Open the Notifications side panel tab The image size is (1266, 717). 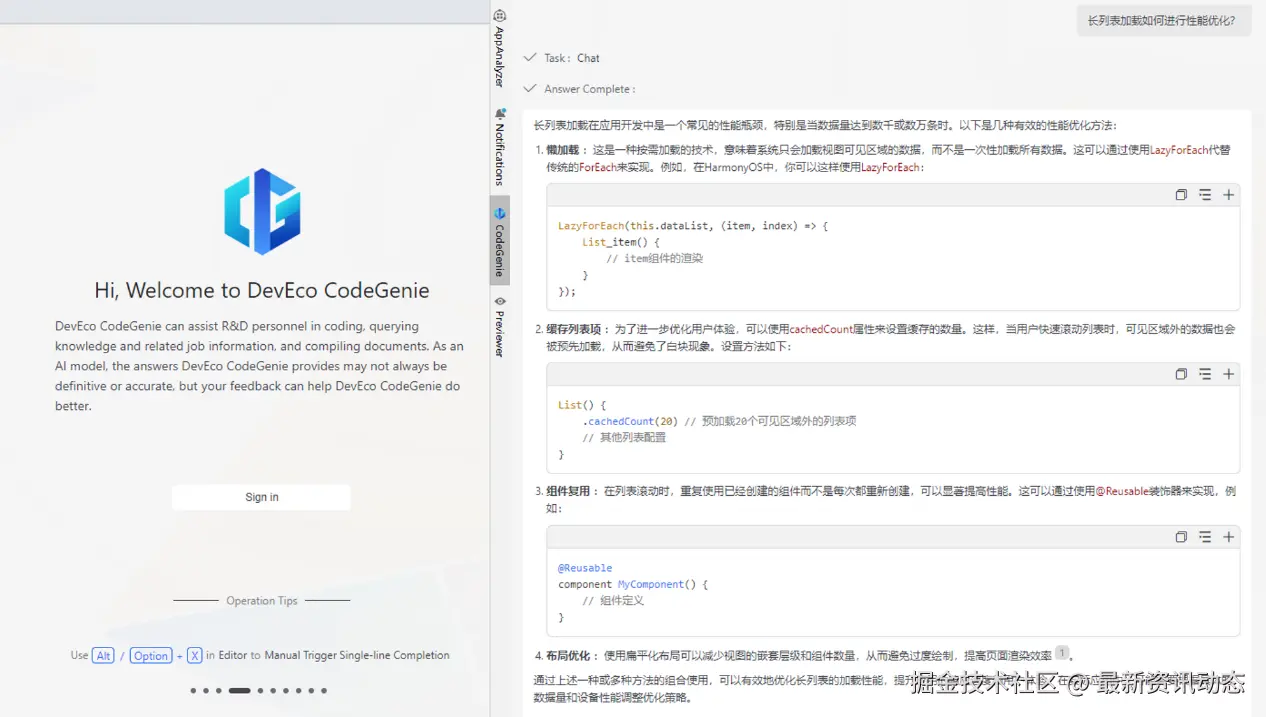pyautogui.click(x=500, y=147)
